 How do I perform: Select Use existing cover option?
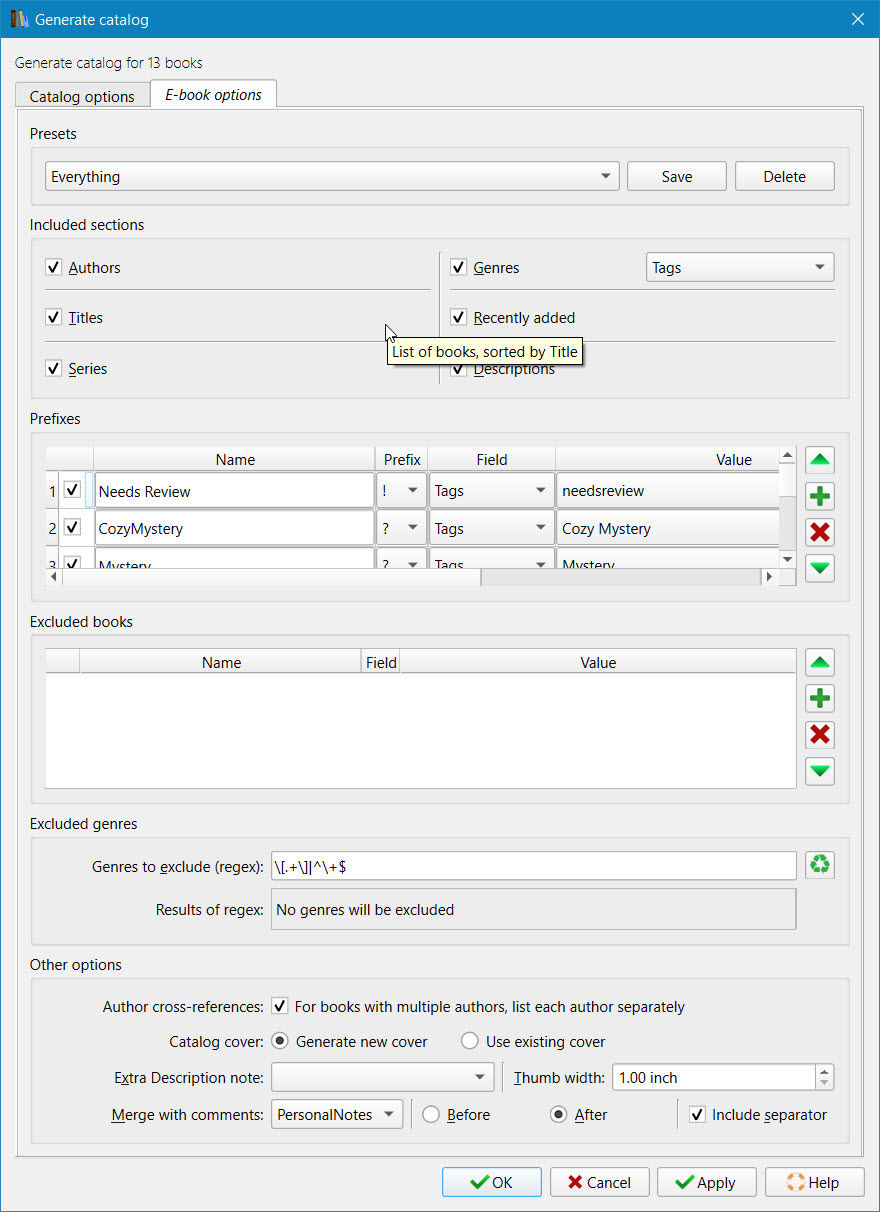click(470, 1042)
